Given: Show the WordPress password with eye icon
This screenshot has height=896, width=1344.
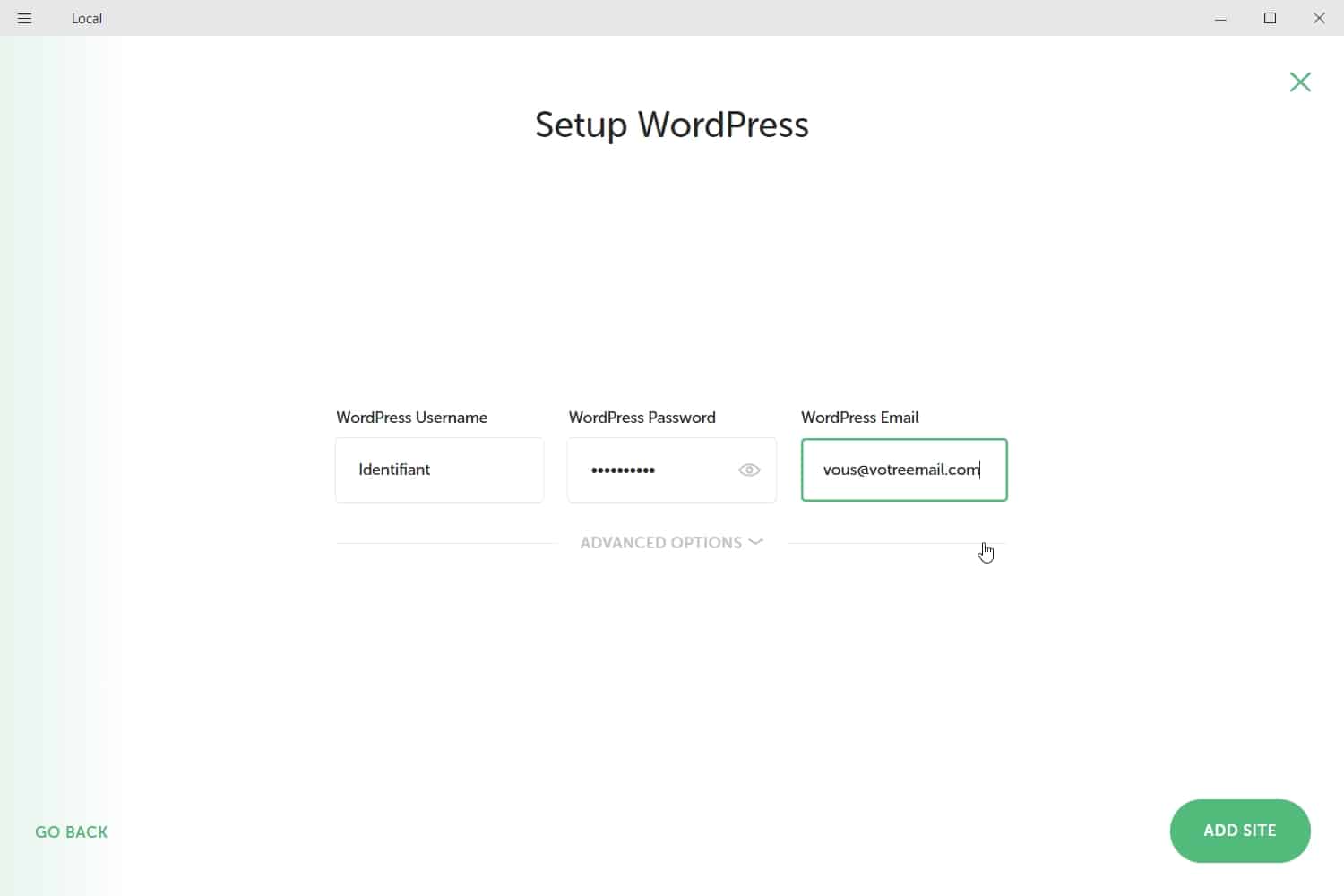Looking at the screenshot, I should (x=749, y=470).
